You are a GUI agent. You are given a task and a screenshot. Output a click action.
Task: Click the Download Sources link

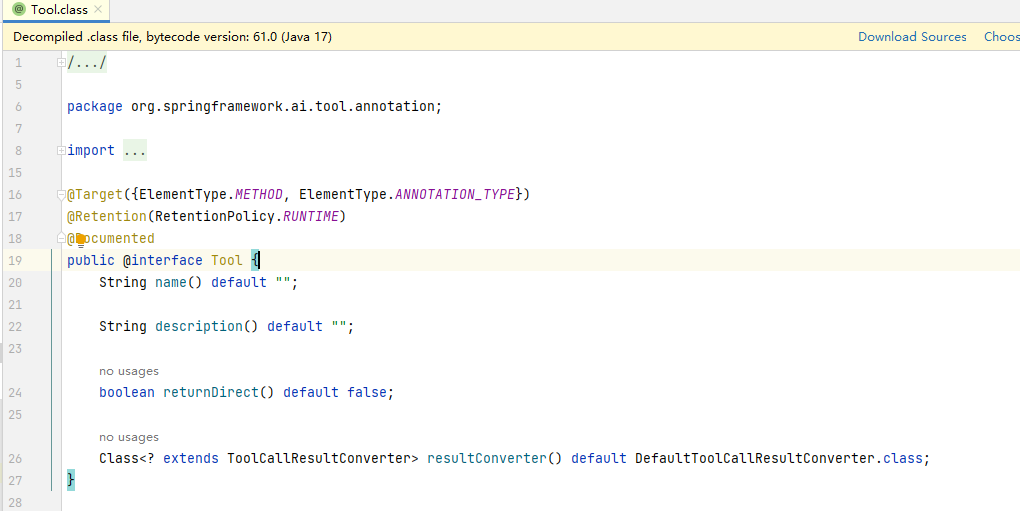(912, 37)
